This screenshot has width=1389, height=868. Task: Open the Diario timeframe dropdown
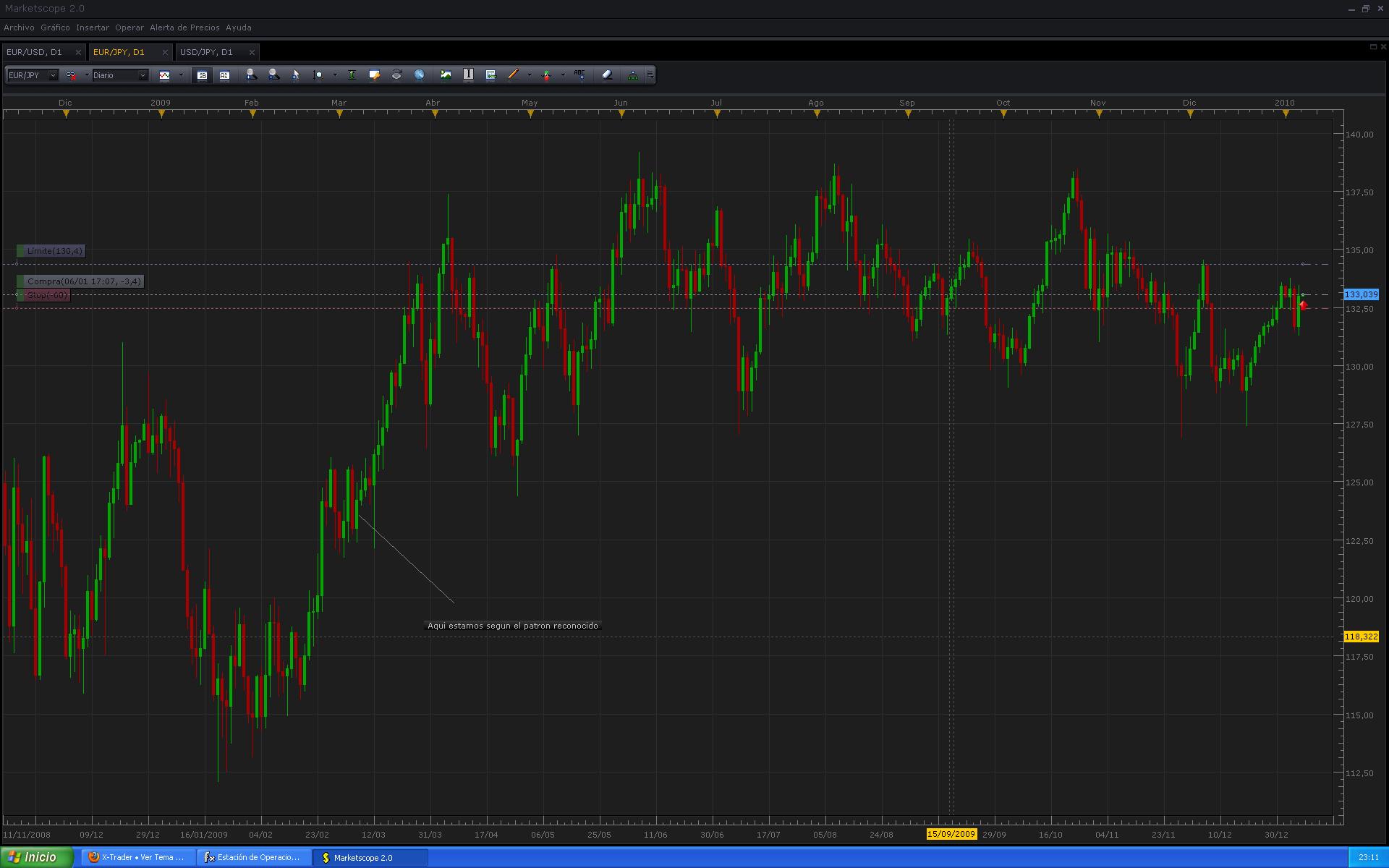(142, 75)
